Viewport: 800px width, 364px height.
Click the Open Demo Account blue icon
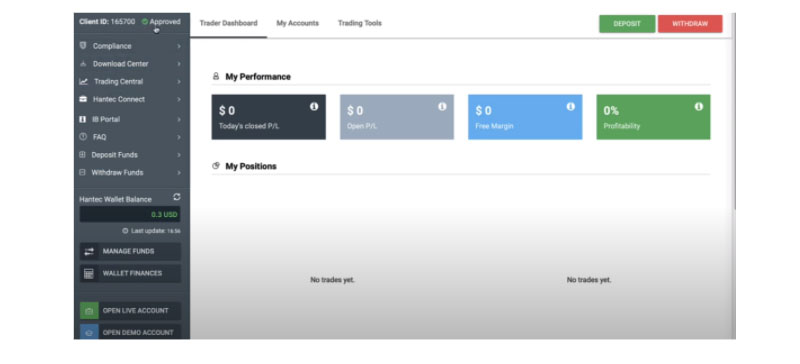[89, 332]
